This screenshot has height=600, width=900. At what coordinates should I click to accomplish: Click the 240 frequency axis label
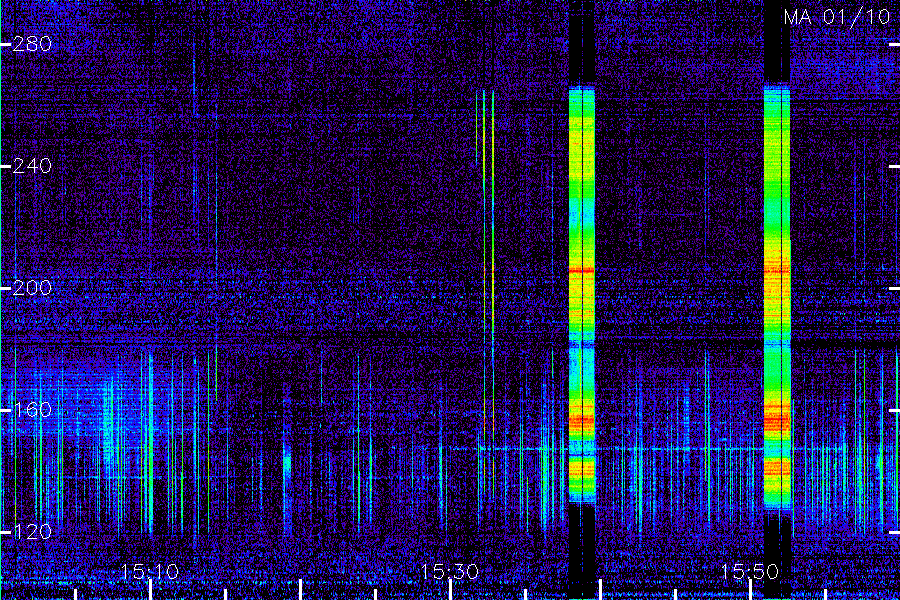click(32, 166)
